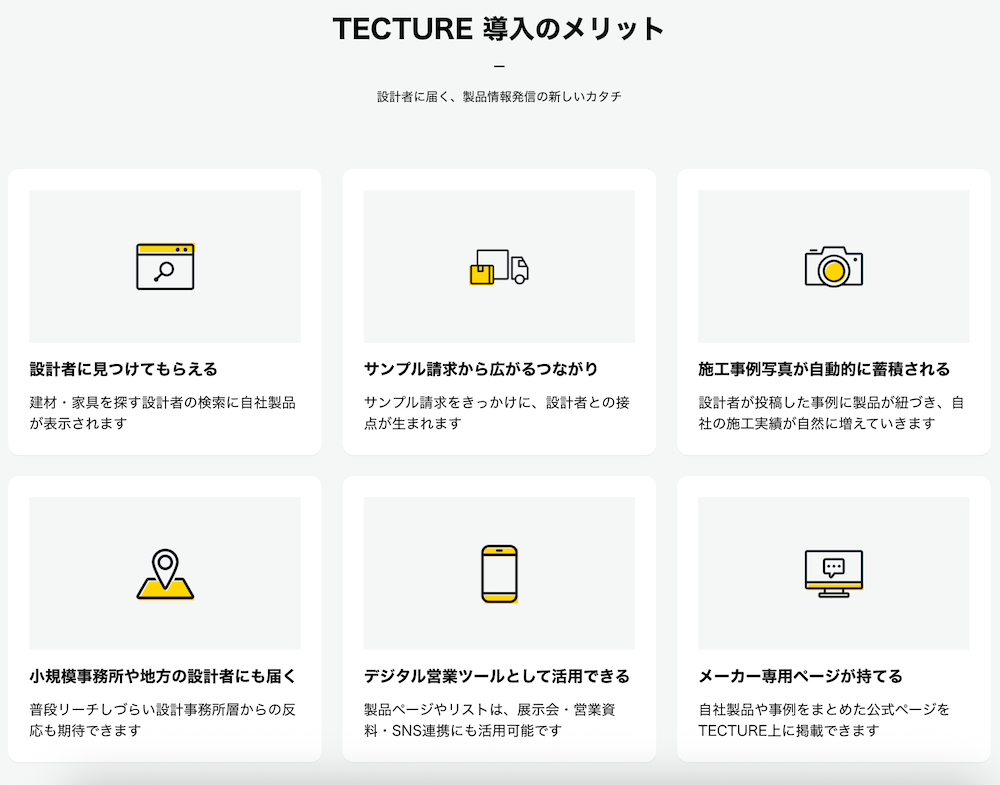
Task: Click description starting with サンプル請求をきっかけに
Action: pyautogui.click(x=497, y=412)
